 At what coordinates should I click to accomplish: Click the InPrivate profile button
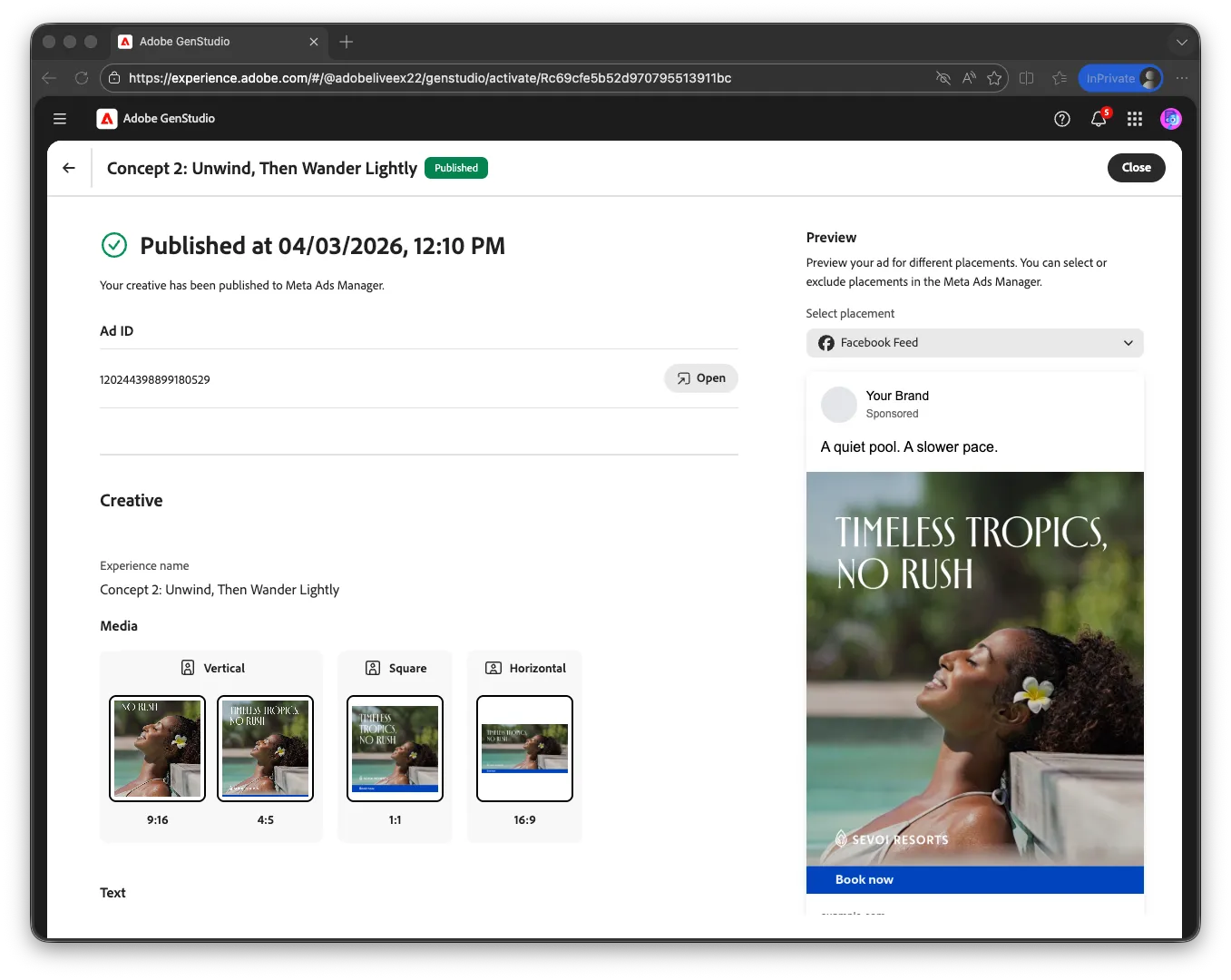coord(1121,78)
